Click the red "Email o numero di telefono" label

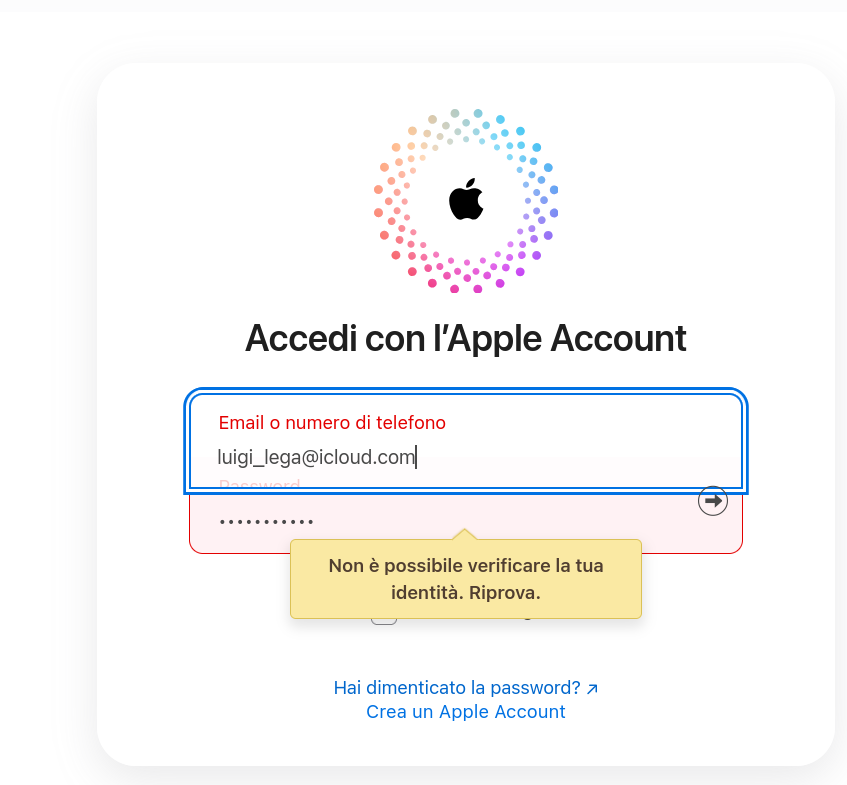pyautogui.click(x=332, y=423)
